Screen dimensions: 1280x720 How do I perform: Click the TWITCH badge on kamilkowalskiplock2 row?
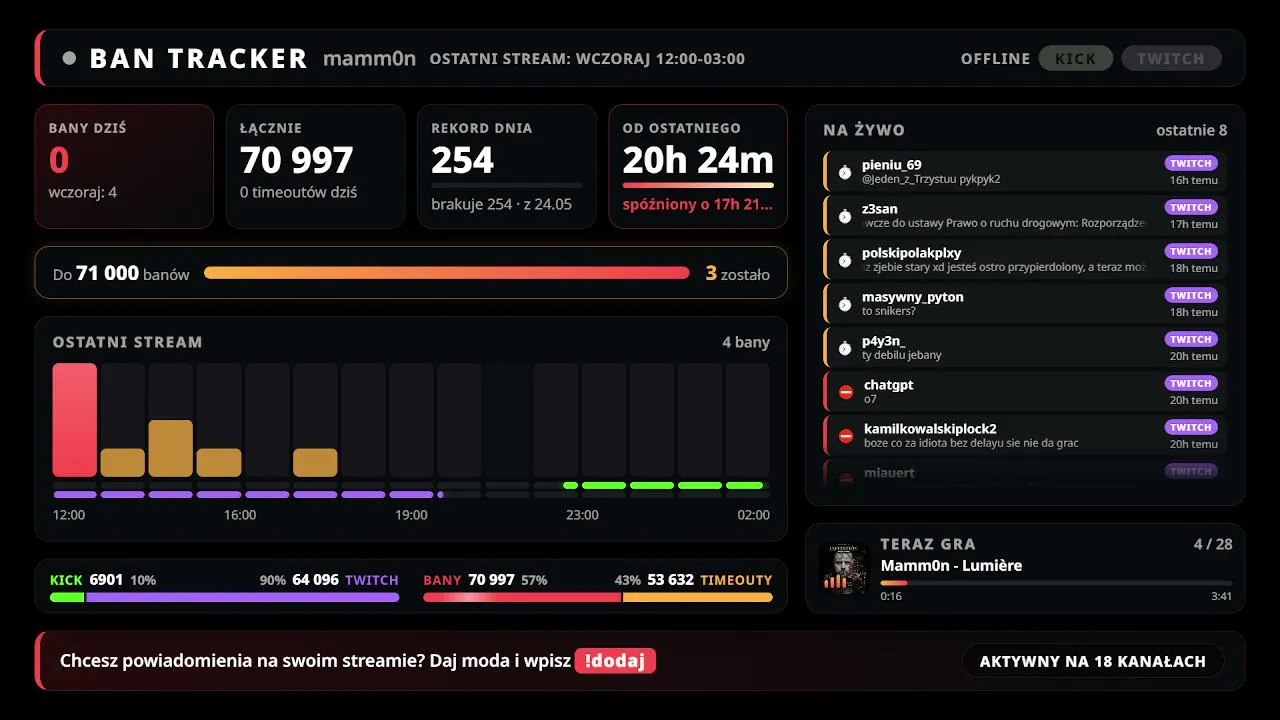click(1191, 427)
